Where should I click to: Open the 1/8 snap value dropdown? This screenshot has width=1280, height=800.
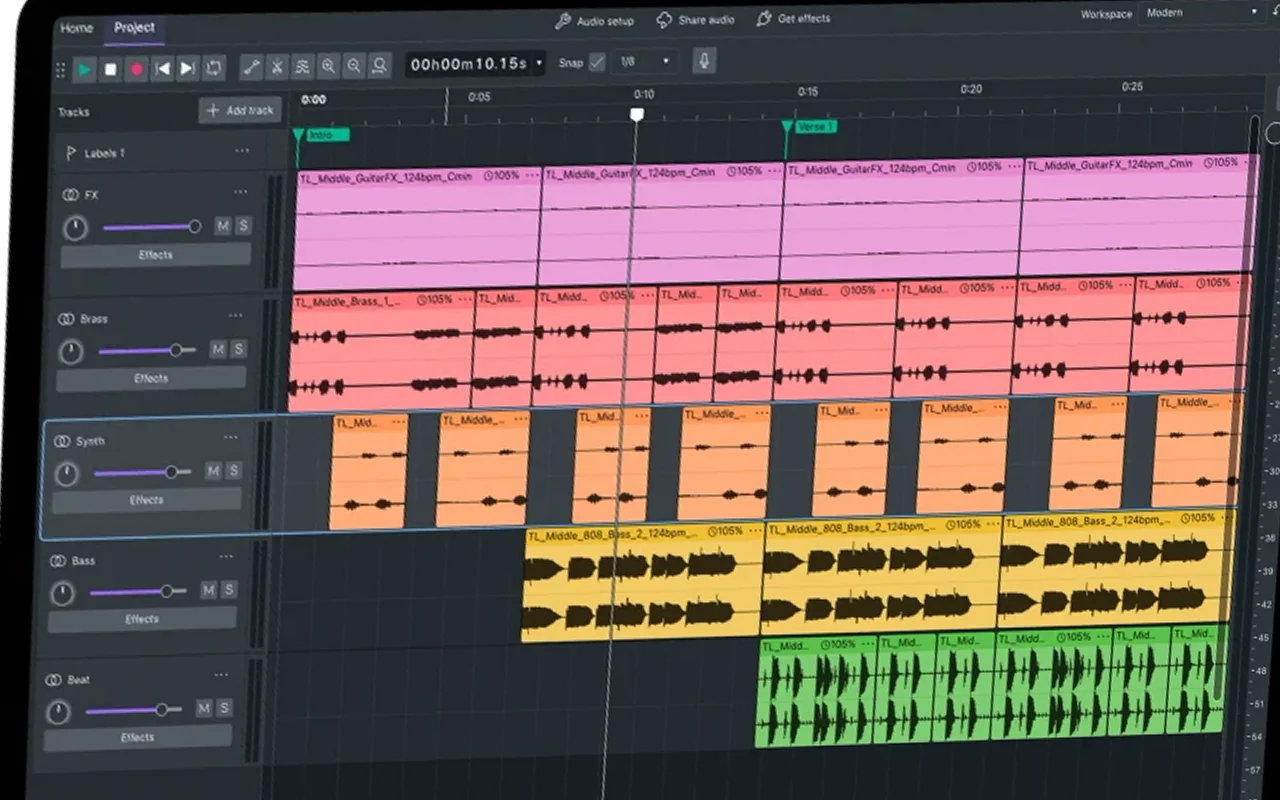tap(645, 61)
